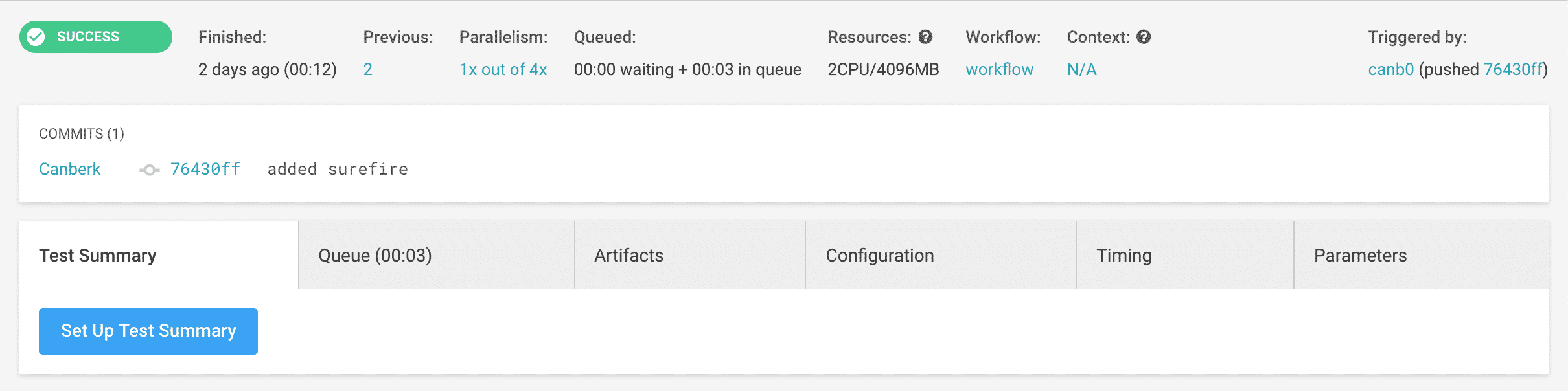Select the Test Summary tab
The width and height of the screenshot is (1568, 391).
click(97, 255)
